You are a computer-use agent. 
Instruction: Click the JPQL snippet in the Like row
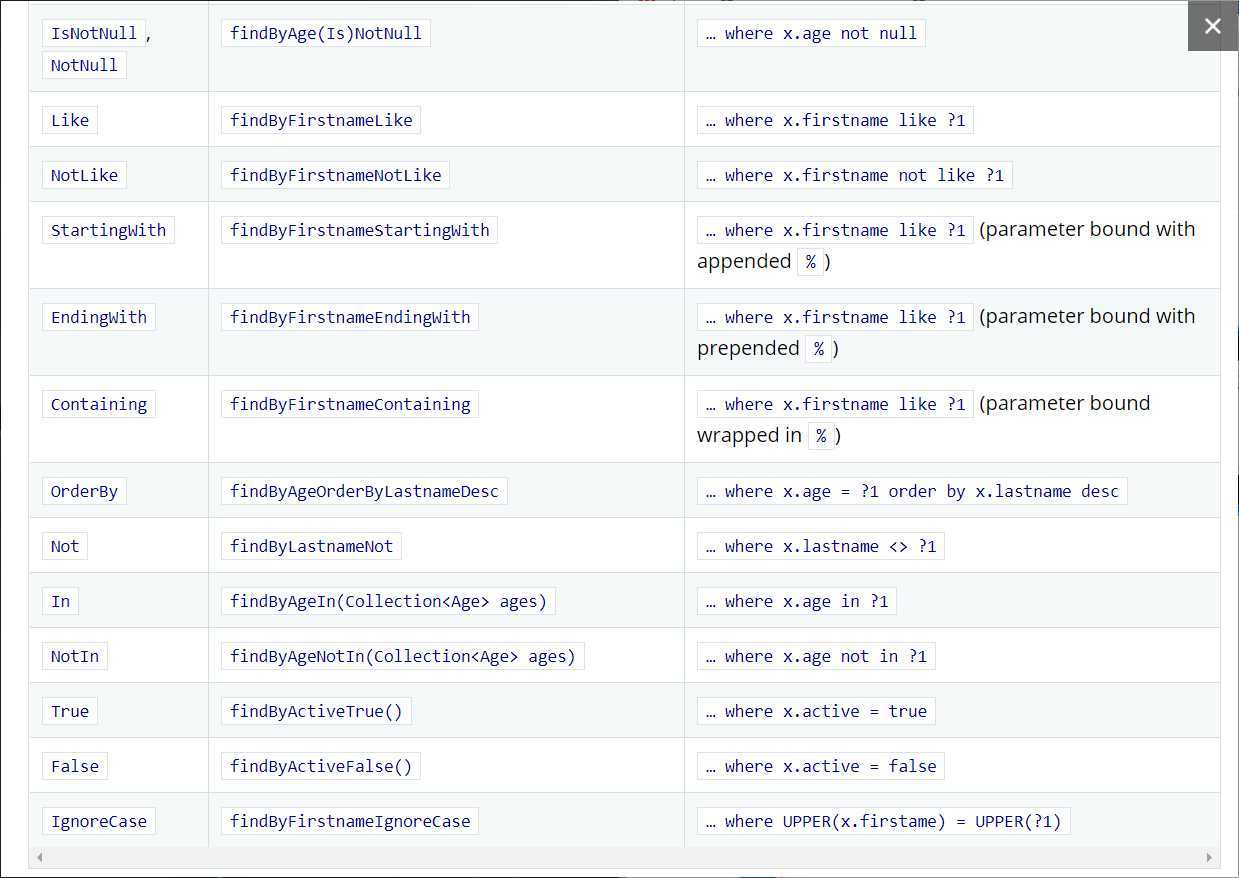[x=835, y=120]
